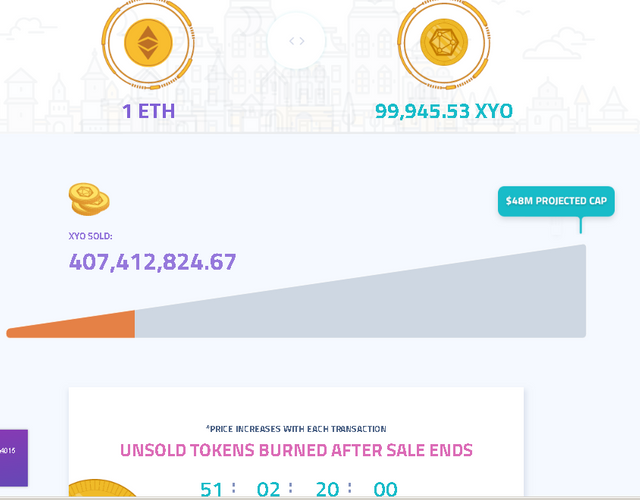This screenshot has height=500, width=640.
Task: Click the price increases note text
Action: [x=296, y=428]
